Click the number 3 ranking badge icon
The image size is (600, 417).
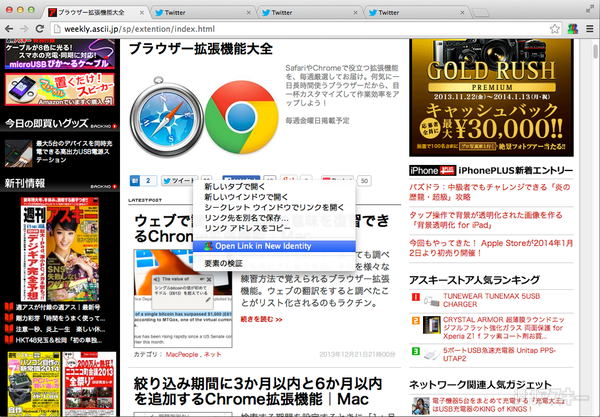[416, 351]
